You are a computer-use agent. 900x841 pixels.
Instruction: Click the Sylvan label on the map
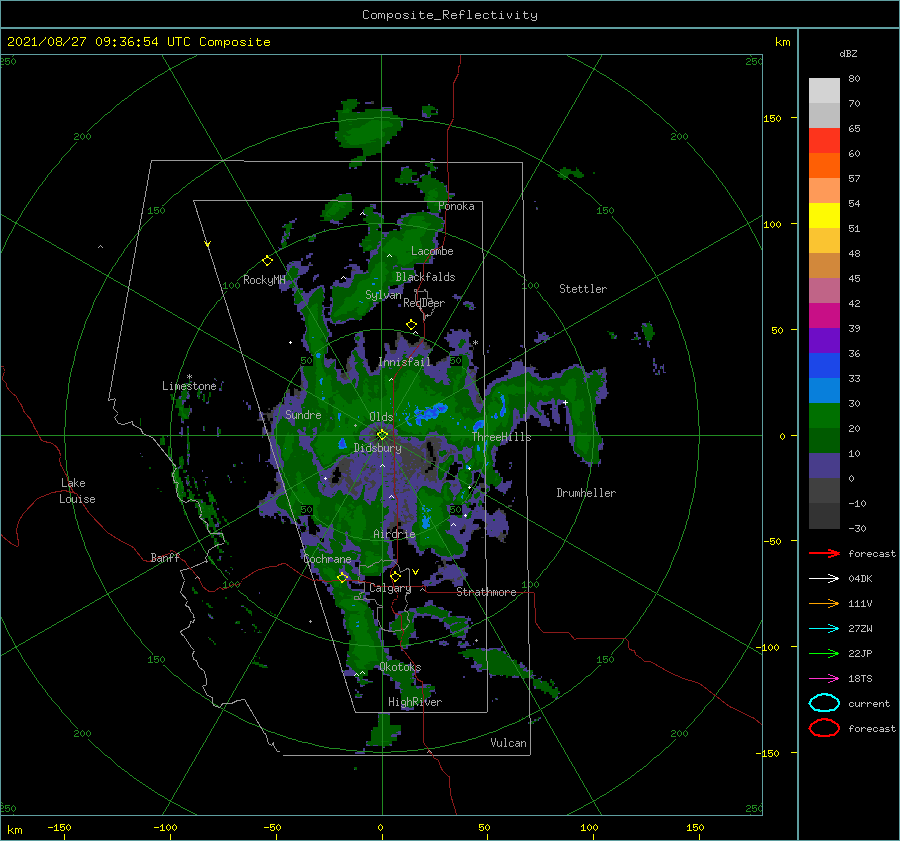383,295
